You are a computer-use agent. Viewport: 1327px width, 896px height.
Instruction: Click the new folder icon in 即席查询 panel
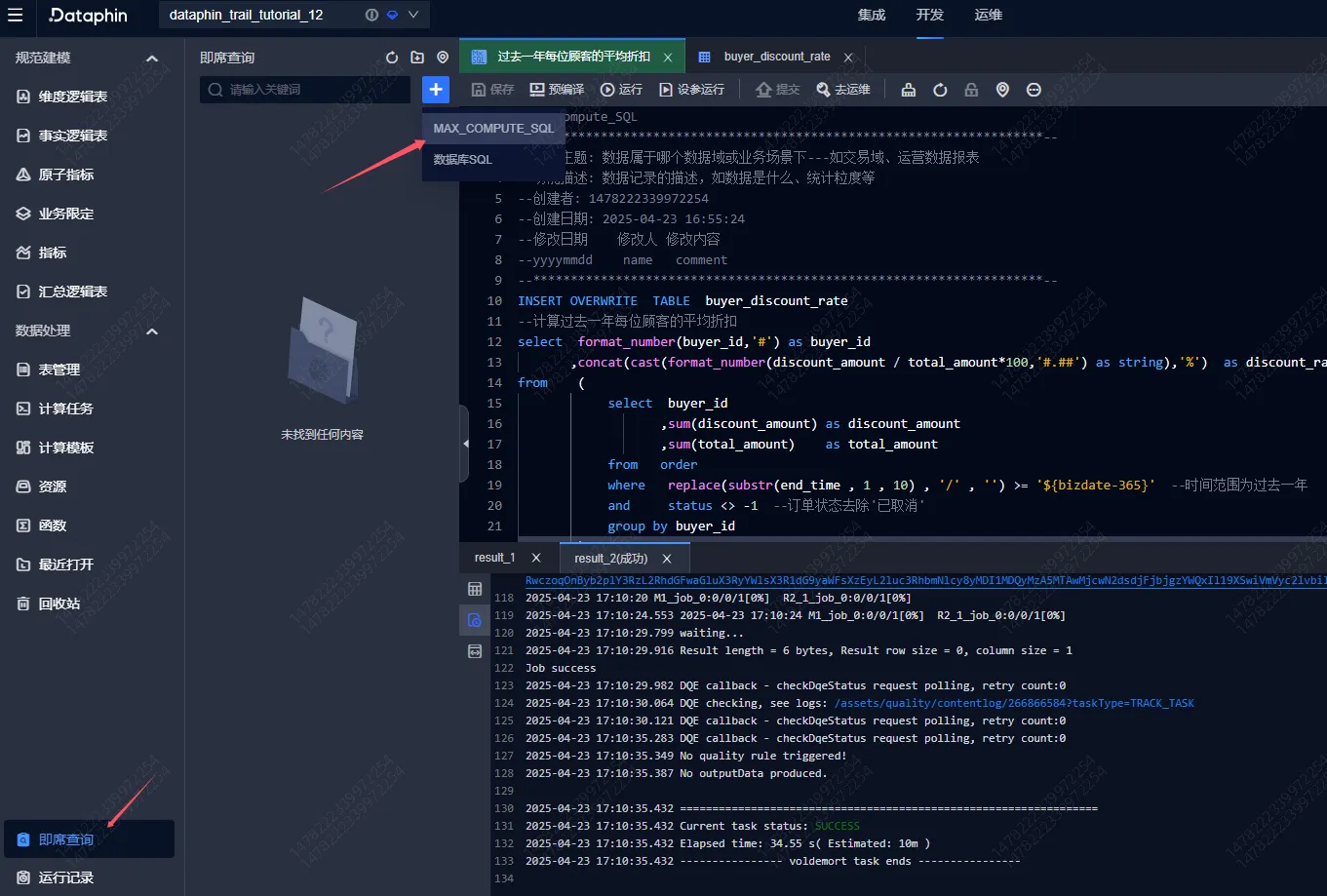pos(417,58)
